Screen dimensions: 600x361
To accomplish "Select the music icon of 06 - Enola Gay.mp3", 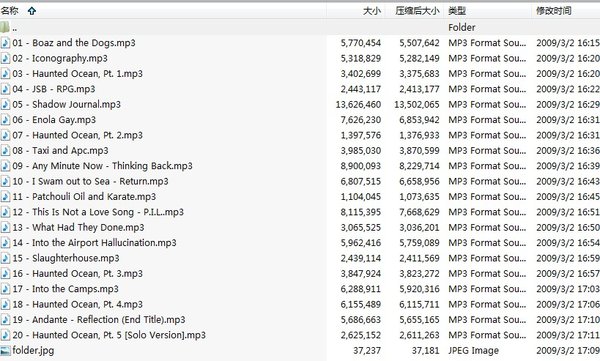I will tap(5, 120).
